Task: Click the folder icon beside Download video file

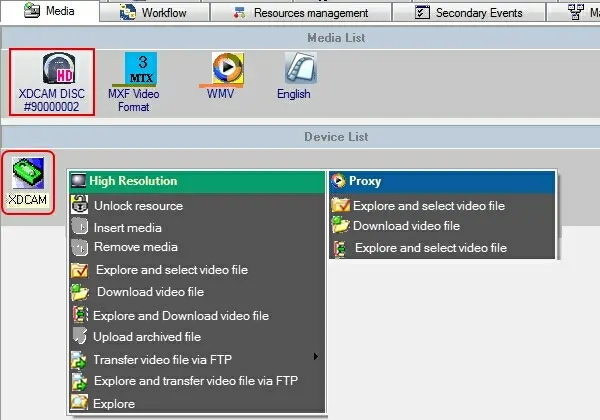Action: click(80, 292)
